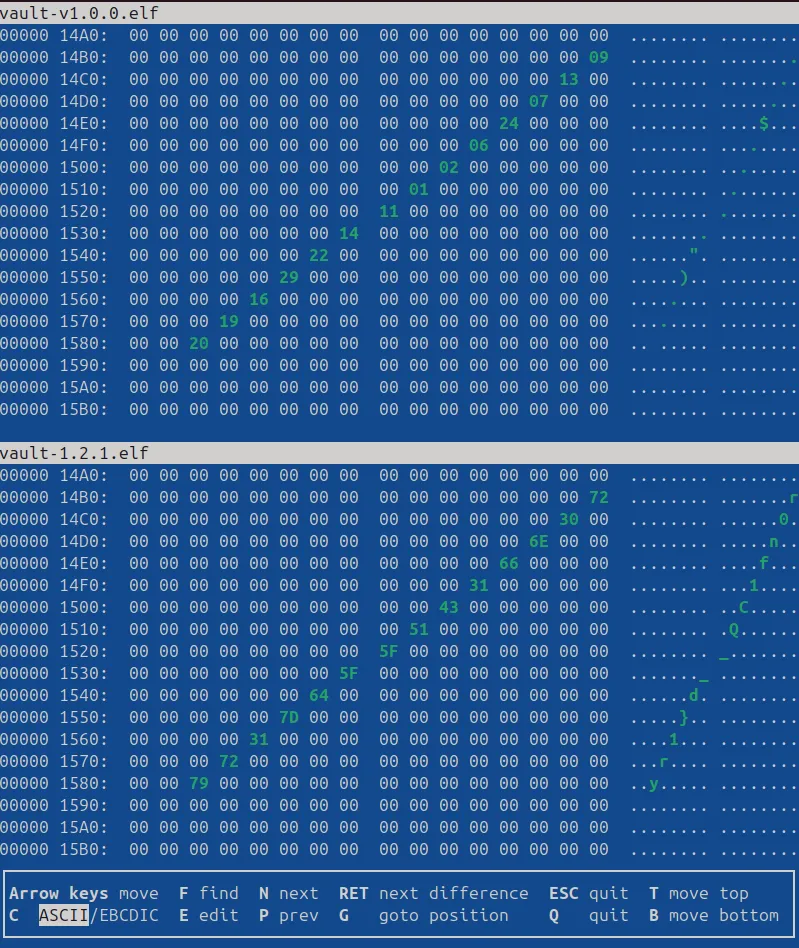The height and width of the screenshot is (948, 799).
Task: Select highlighted byte 43 in bottom pane
Action: pyautogui.click(x=448, y=607)
